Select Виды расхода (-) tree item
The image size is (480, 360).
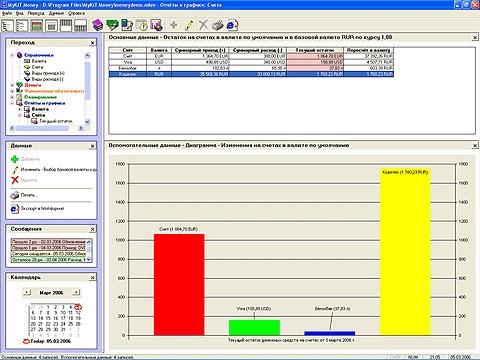click(47, 79)
